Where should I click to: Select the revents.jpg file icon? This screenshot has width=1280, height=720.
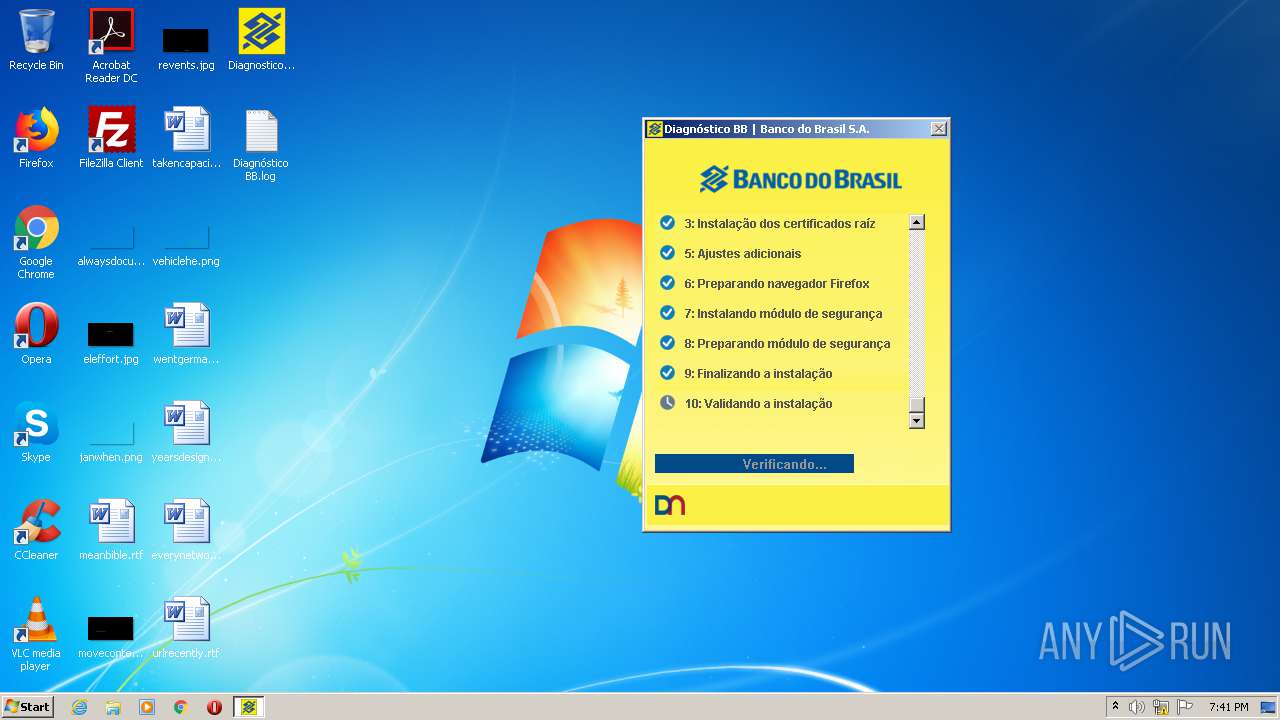(186, 48)
